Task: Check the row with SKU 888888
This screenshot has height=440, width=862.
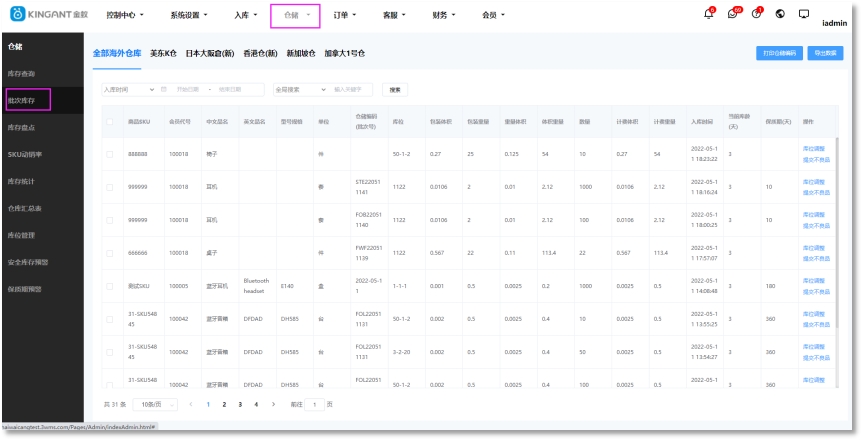Action: tap(110, 154)
